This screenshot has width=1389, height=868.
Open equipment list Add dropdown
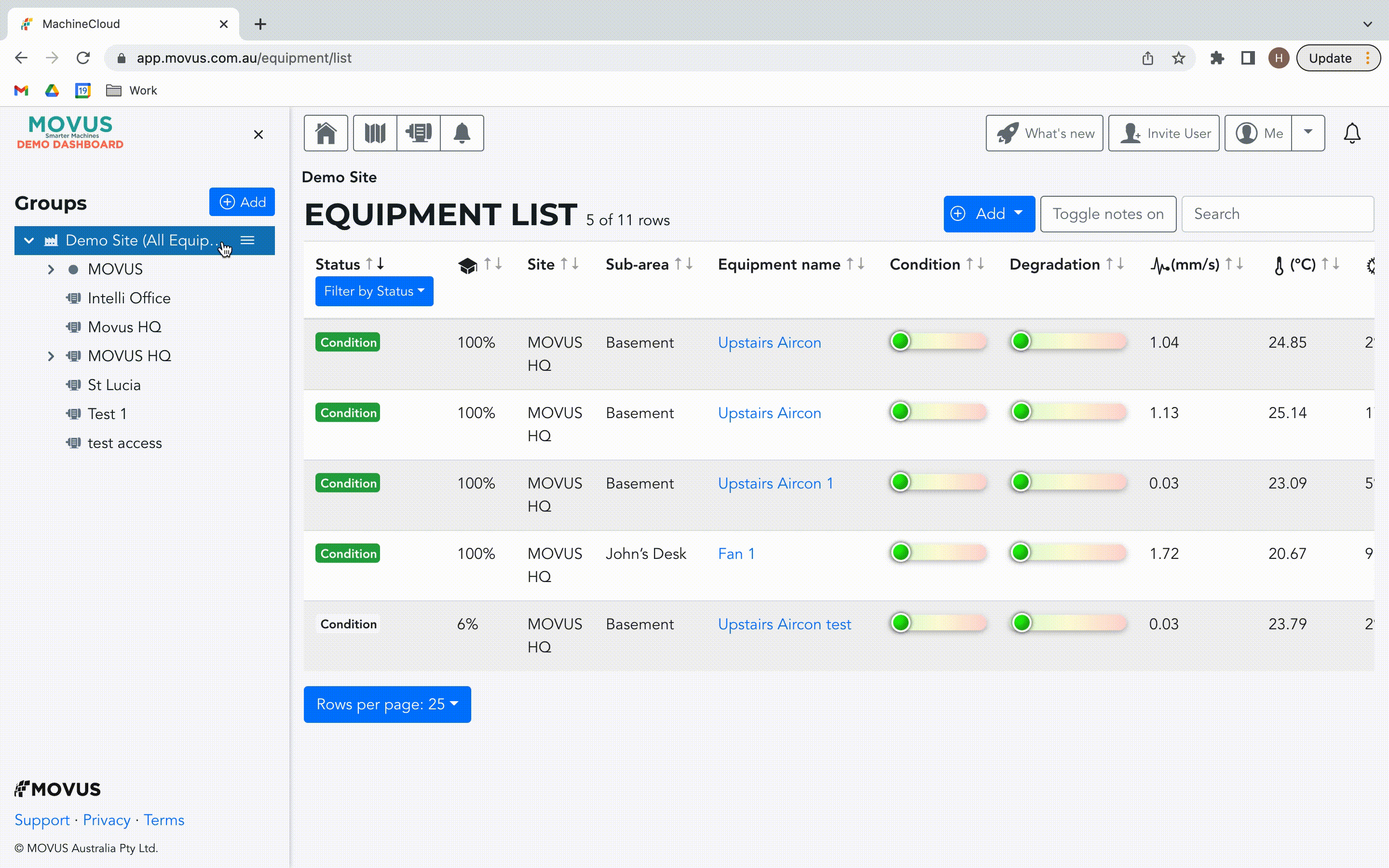(990, 214)
